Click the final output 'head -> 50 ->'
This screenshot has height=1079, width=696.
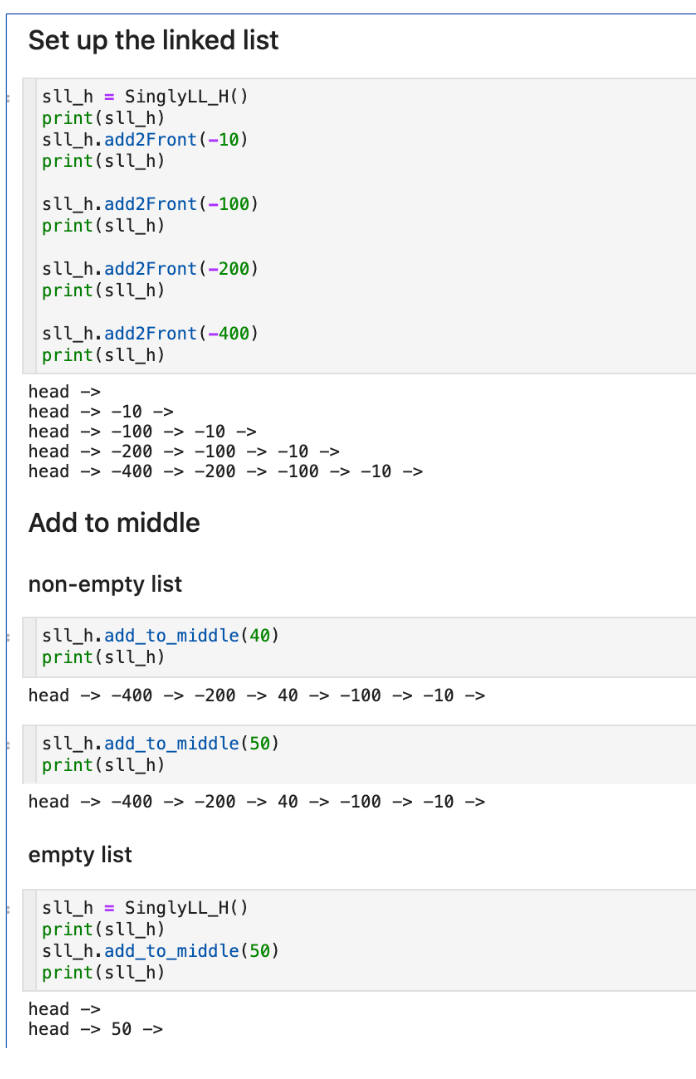tap(95, 1029)
